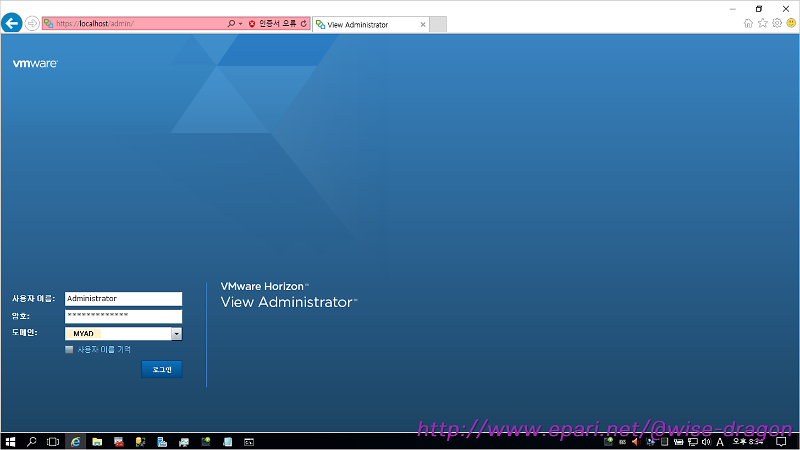The width and height of the screenshot is (800, 450).
Task: Restore down the browser window
Action: (759, 9)
